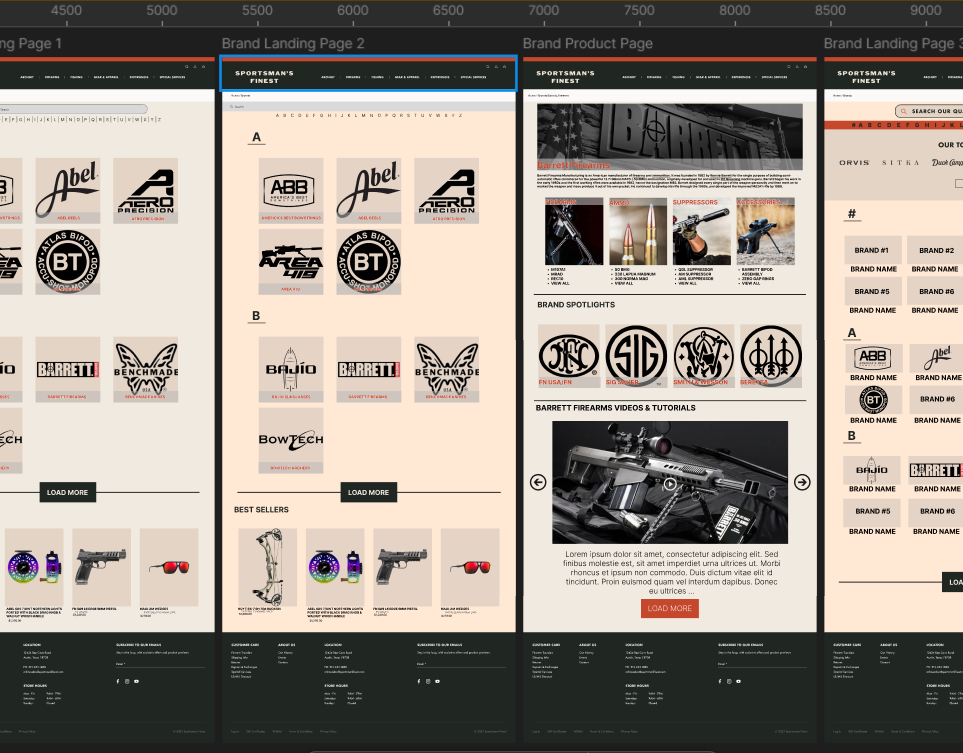Select pistol product thumbnail in Landing Page 2
963x753 pixels.
pyautogui.click(x=402, y=568)
